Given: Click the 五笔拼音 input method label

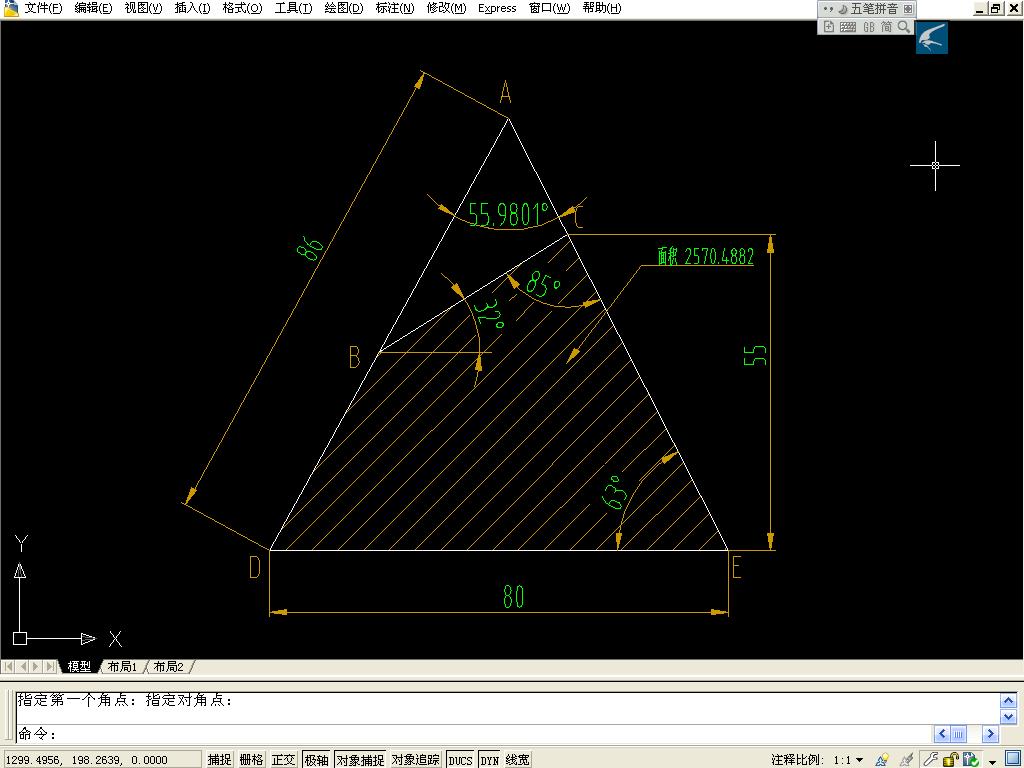Looking at the screenshot, I should point(874,8).
